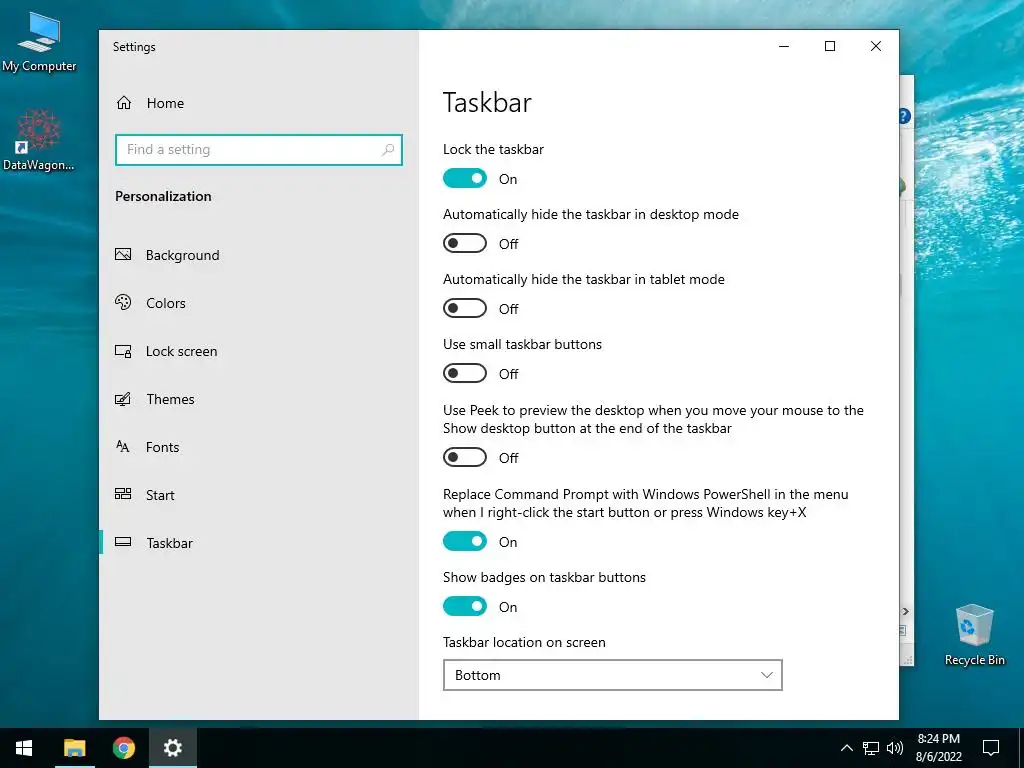Viewport: 1024px width, 768px height.
Task: Turn off Show badges on taskbar buttons
Action: coord(465,607)
